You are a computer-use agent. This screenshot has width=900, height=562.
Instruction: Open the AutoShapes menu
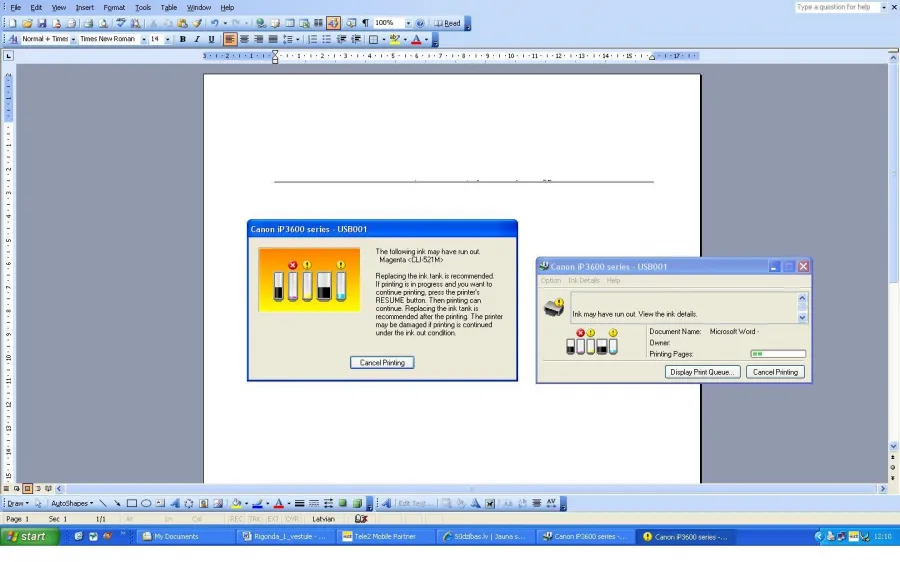point(72,503)
